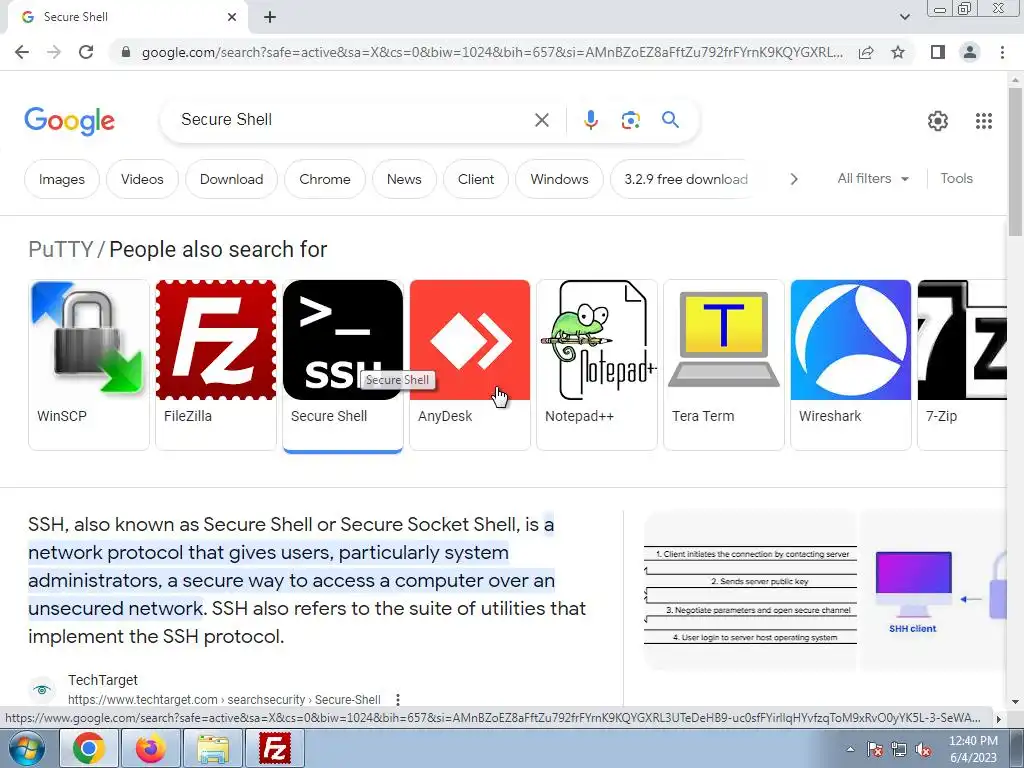Open the WinSCP card
Viewport: 1024px width, 768px height.
[x=89, y=364]
